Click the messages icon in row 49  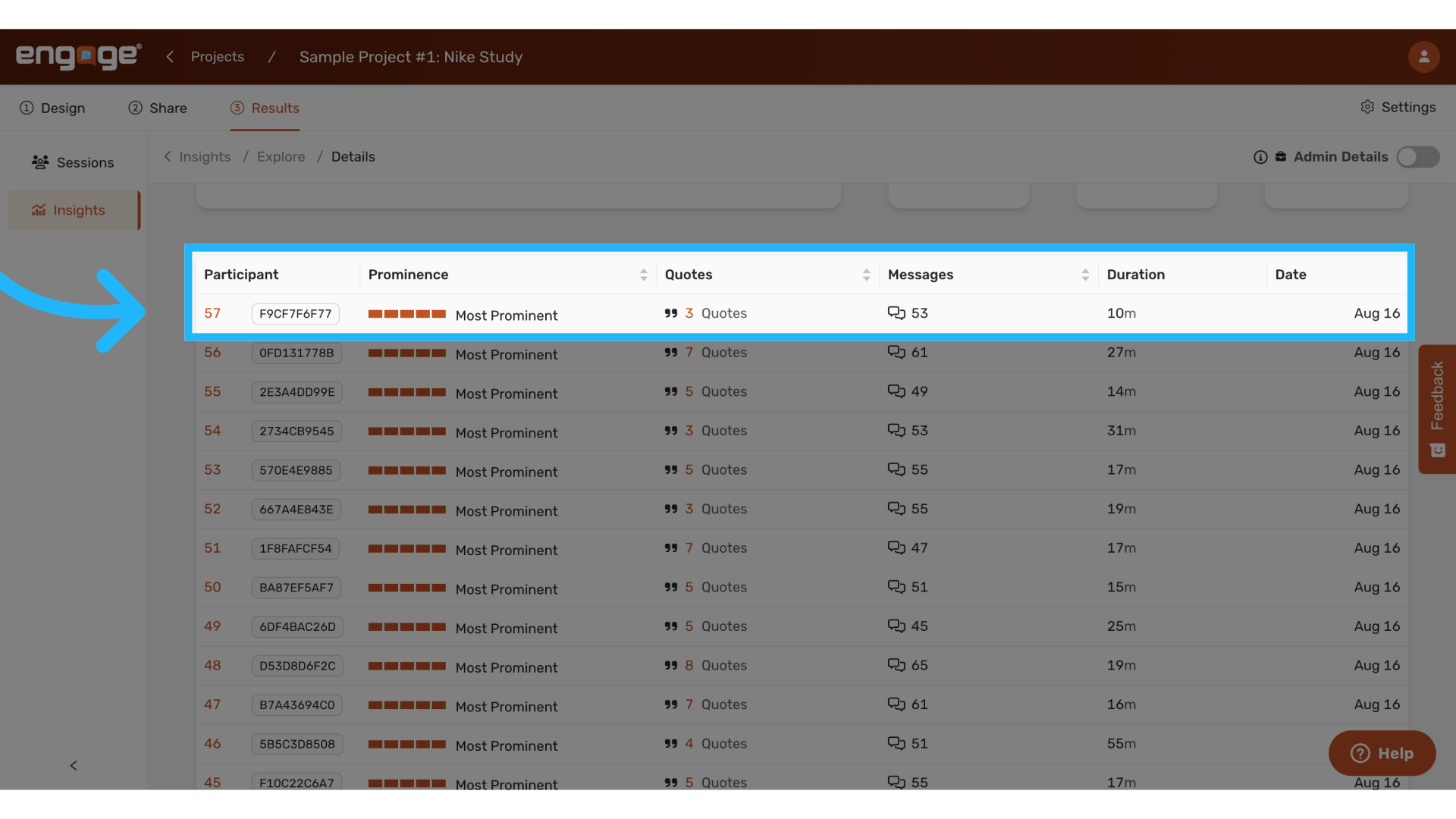[x=896, y=626]
